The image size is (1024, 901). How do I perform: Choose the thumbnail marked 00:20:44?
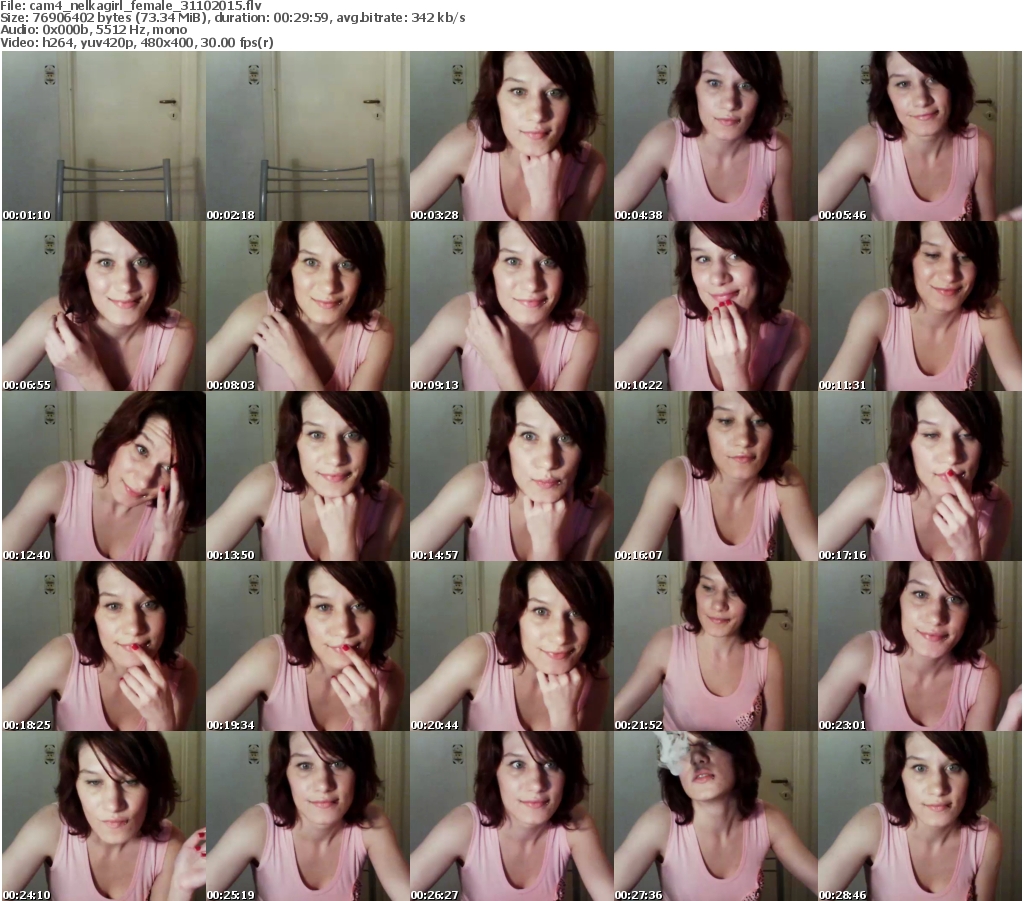(x=511, y=646)
